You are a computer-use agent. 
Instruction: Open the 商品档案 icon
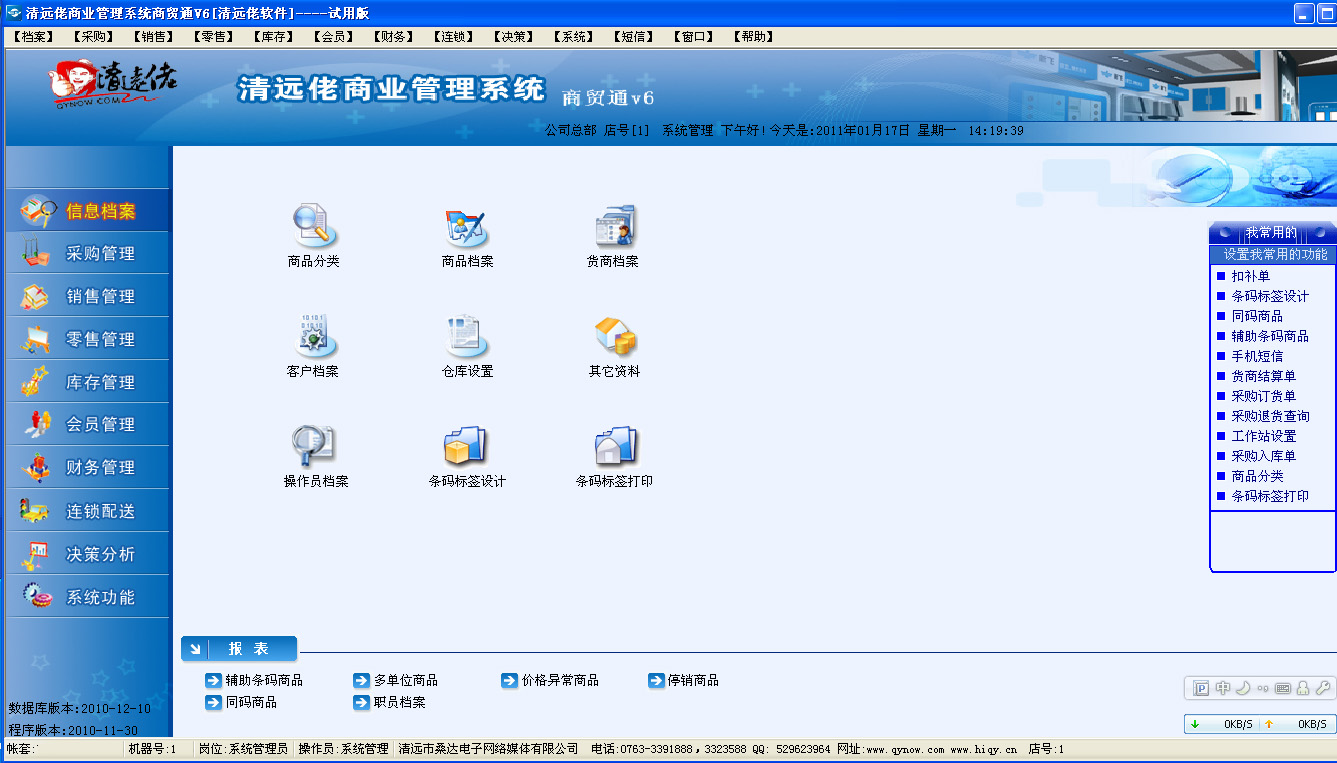click(467, 228)
